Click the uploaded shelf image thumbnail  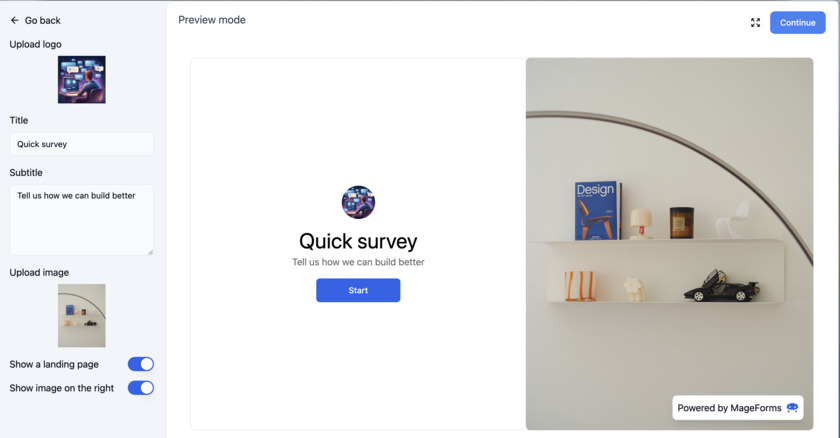coord(81,315)
